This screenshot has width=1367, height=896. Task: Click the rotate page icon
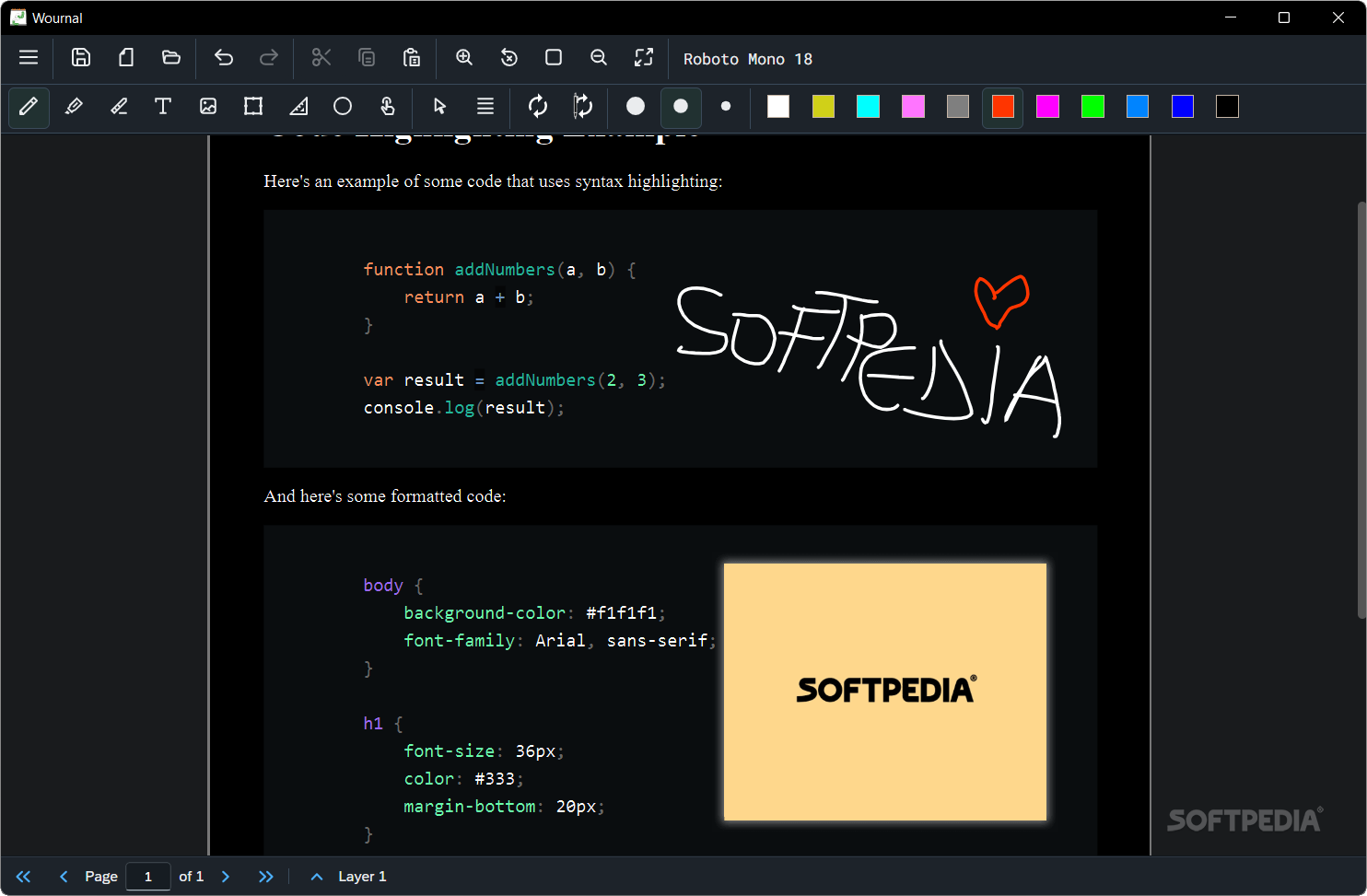pyautogui.click(x=583, y=107)
